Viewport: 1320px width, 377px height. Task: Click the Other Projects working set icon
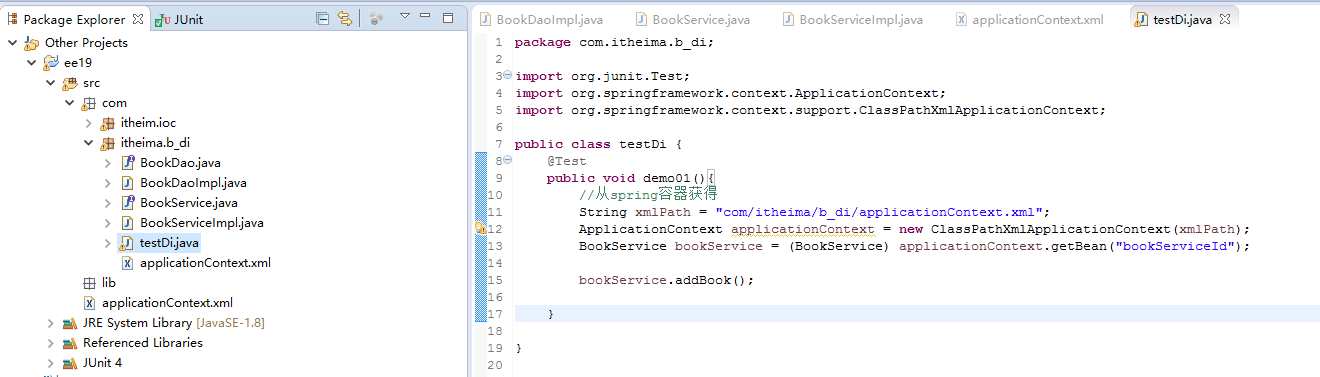(31, 43)
